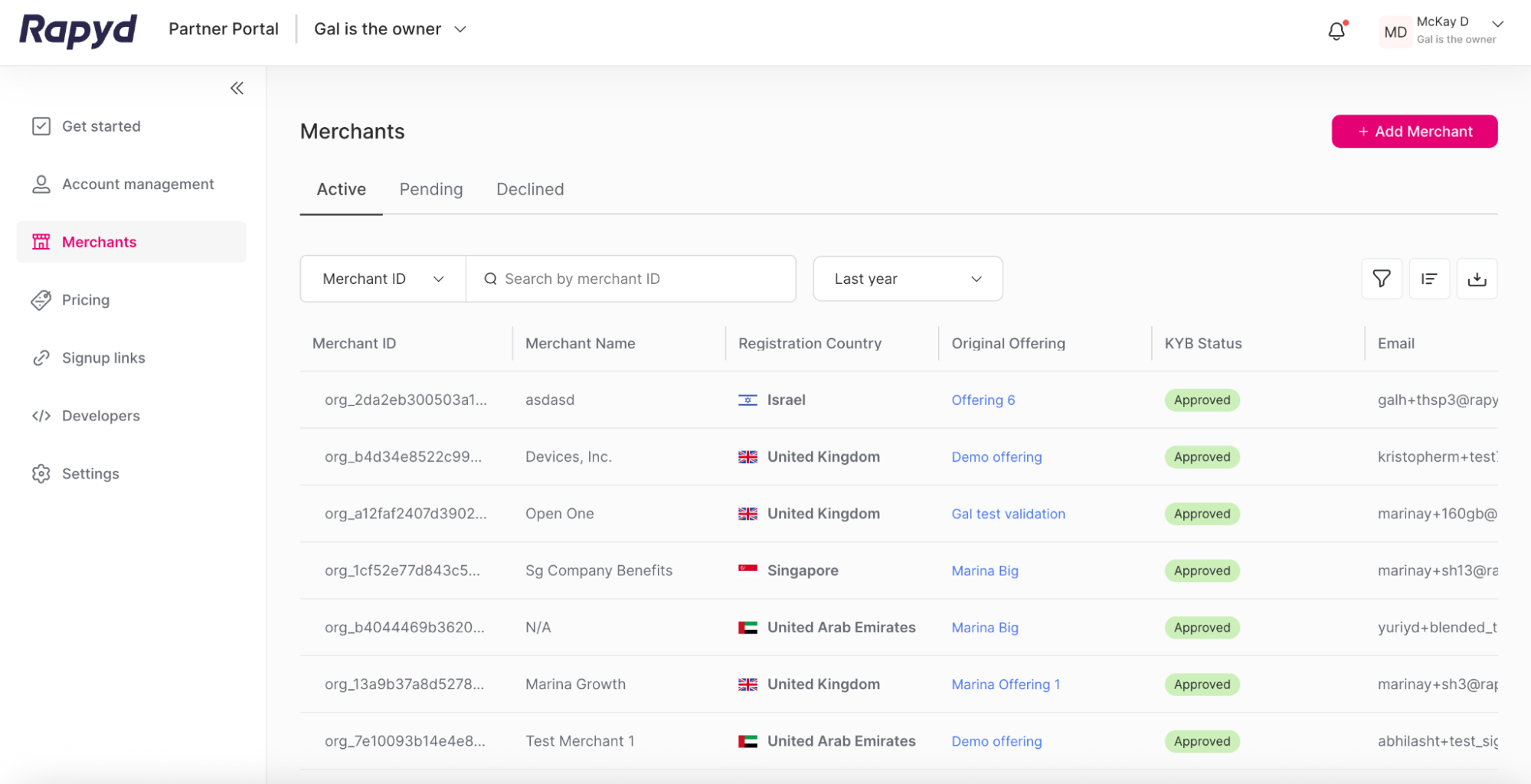This screenshot has width=1531, height=784.
Task: Collapse the left sidebar
Action: (x=237, y=88)
